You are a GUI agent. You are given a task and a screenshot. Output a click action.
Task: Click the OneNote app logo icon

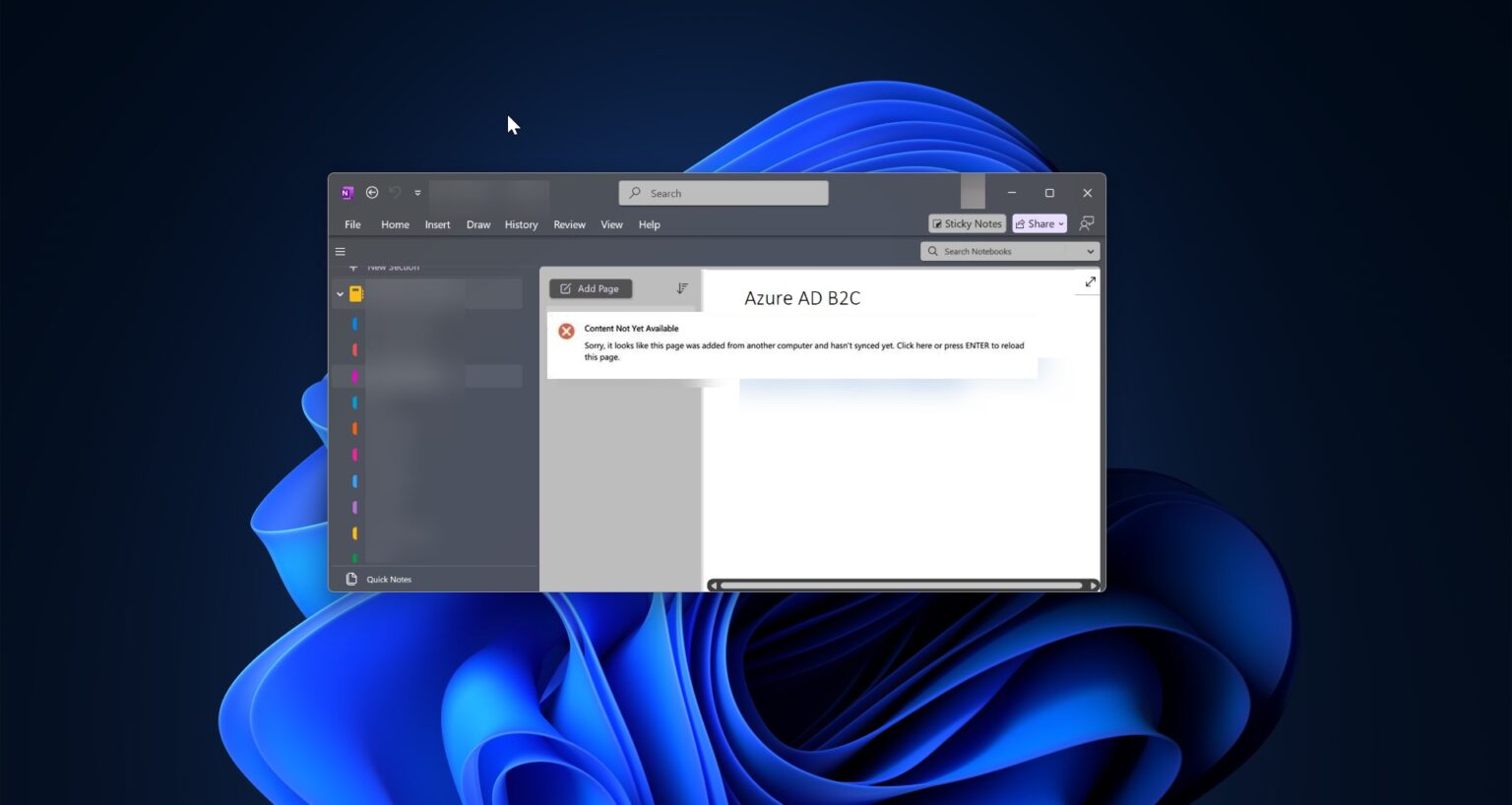coord(346,193)
